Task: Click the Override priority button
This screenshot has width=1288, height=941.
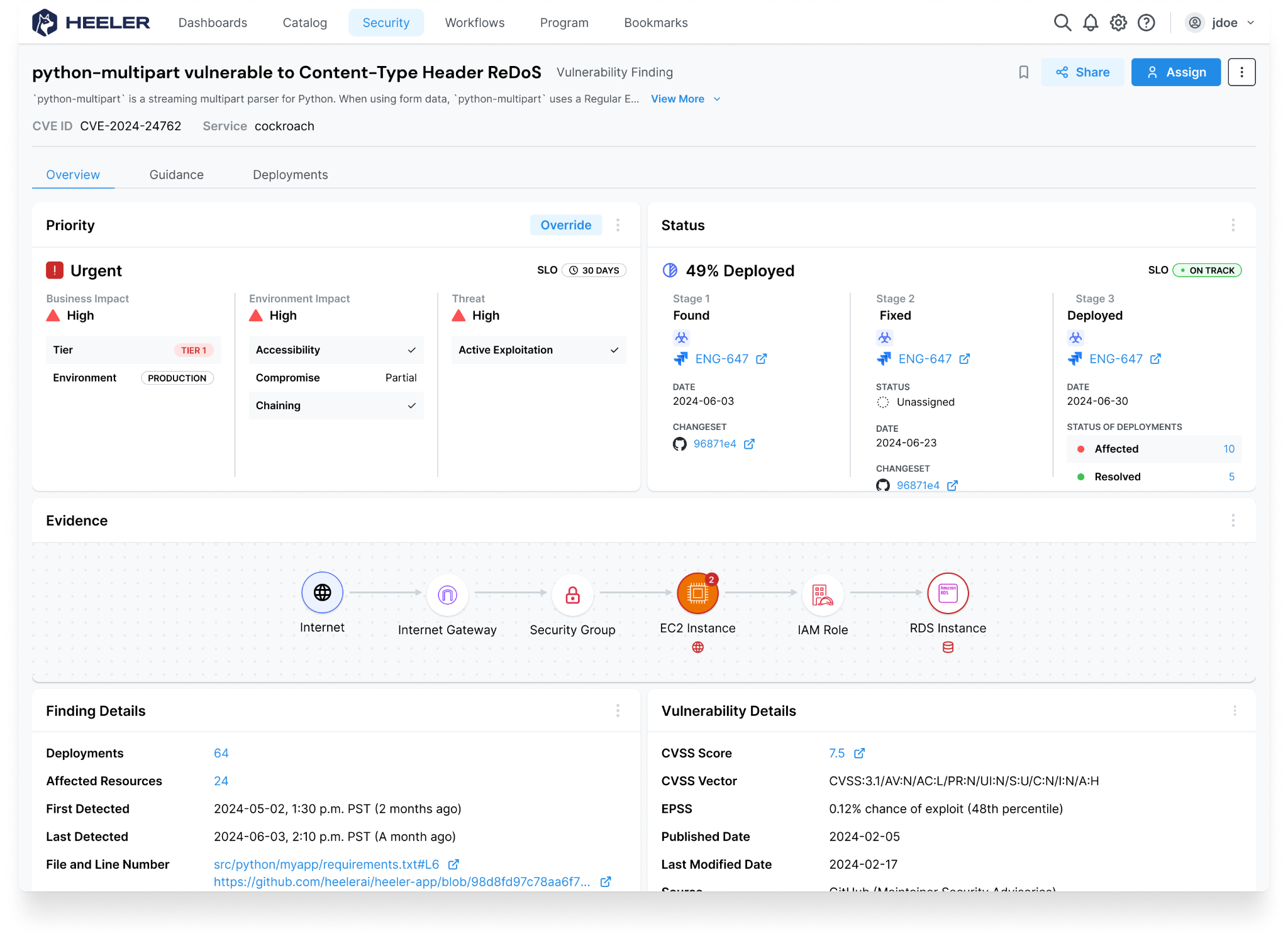Action: (565, 225)
